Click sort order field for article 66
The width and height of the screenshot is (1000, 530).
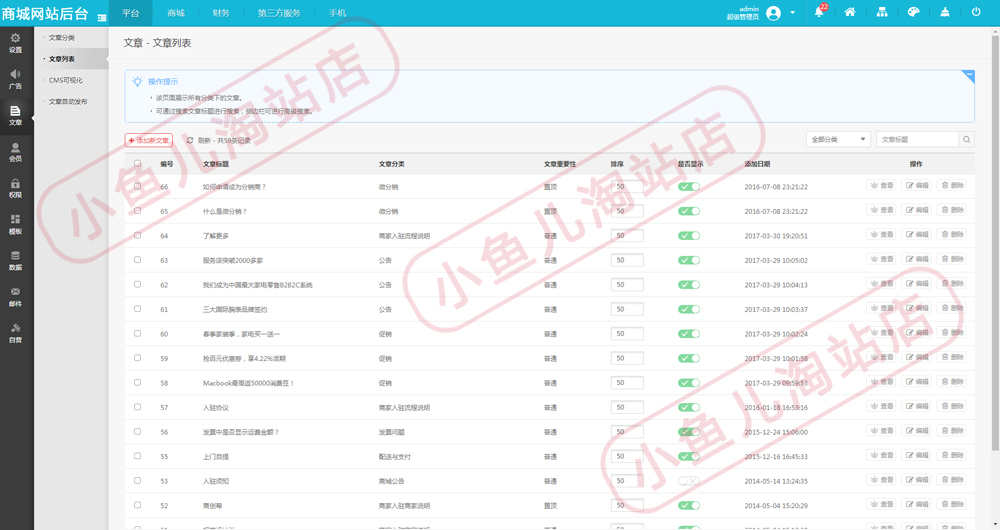627,186
